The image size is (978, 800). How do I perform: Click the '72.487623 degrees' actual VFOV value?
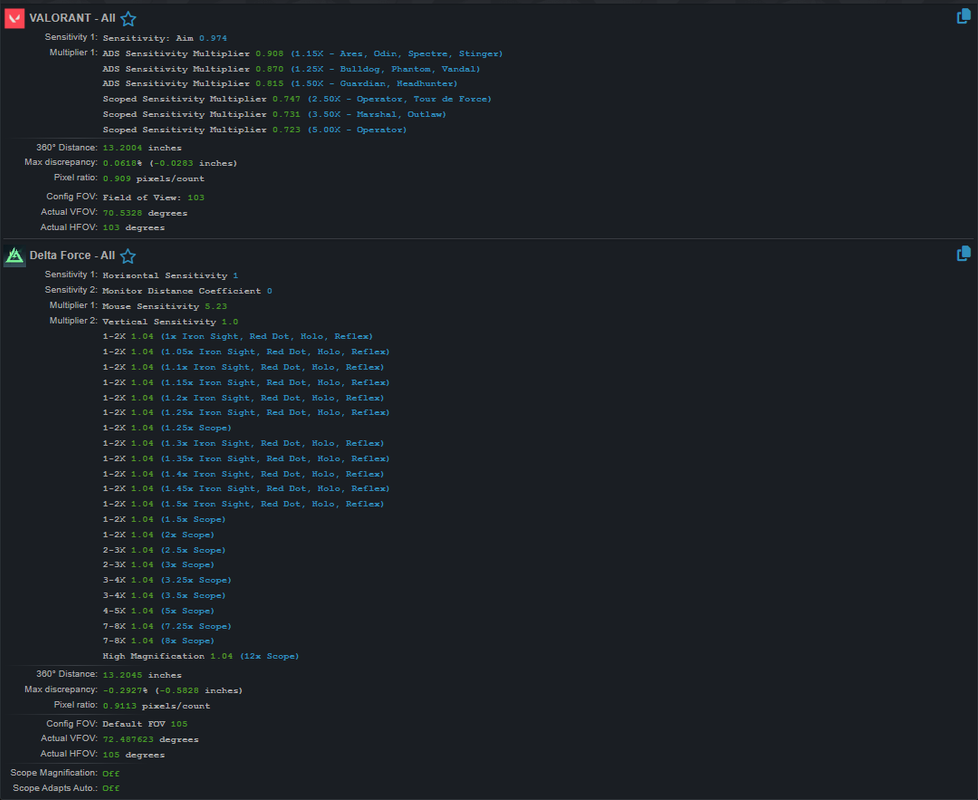click(x=150, y=740)
